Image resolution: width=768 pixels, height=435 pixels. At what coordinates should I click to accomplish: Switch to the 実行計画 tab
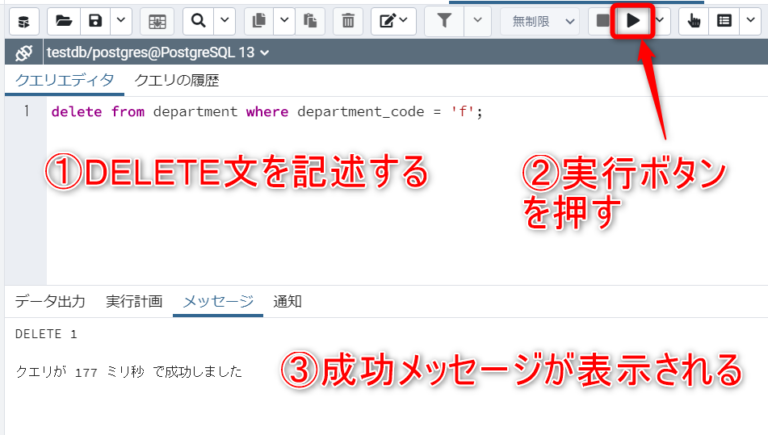[134, 301]
